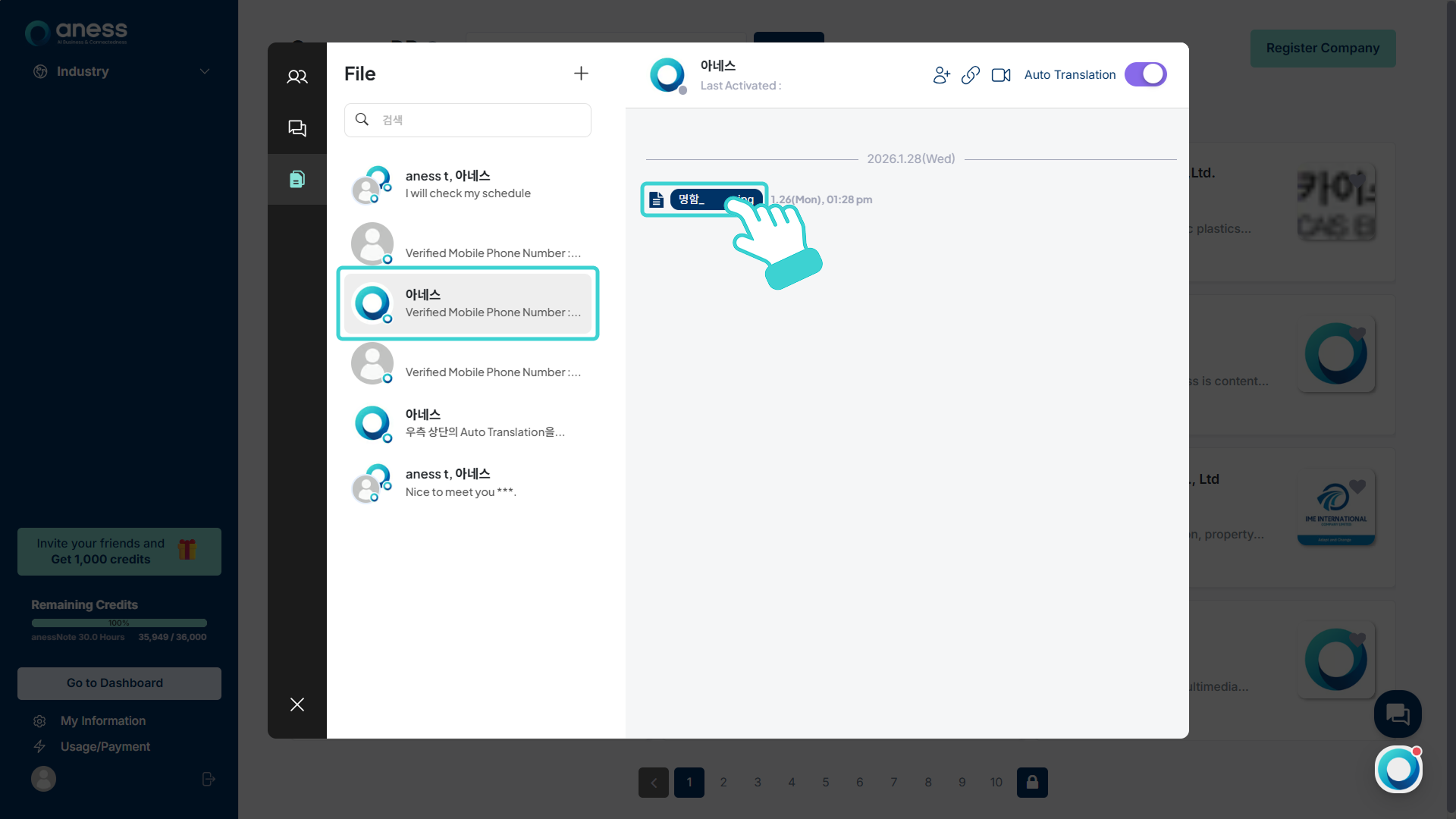Image resolution: width=1456 pixels, height=819 pixels.
Task: Open Usage/Payment menu item
Action: click(105, 746)
